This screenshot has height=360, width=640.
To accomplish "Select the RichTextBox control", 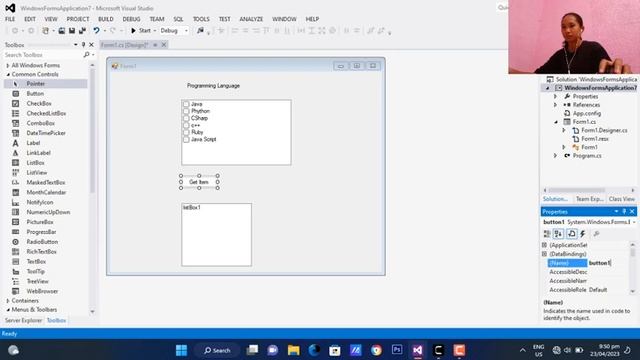I will coord(41,251).
